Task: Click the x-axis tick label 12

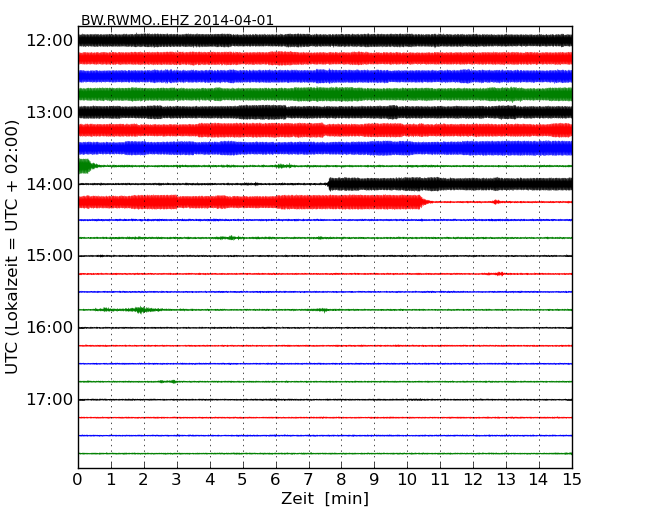Action: (473, 480)
